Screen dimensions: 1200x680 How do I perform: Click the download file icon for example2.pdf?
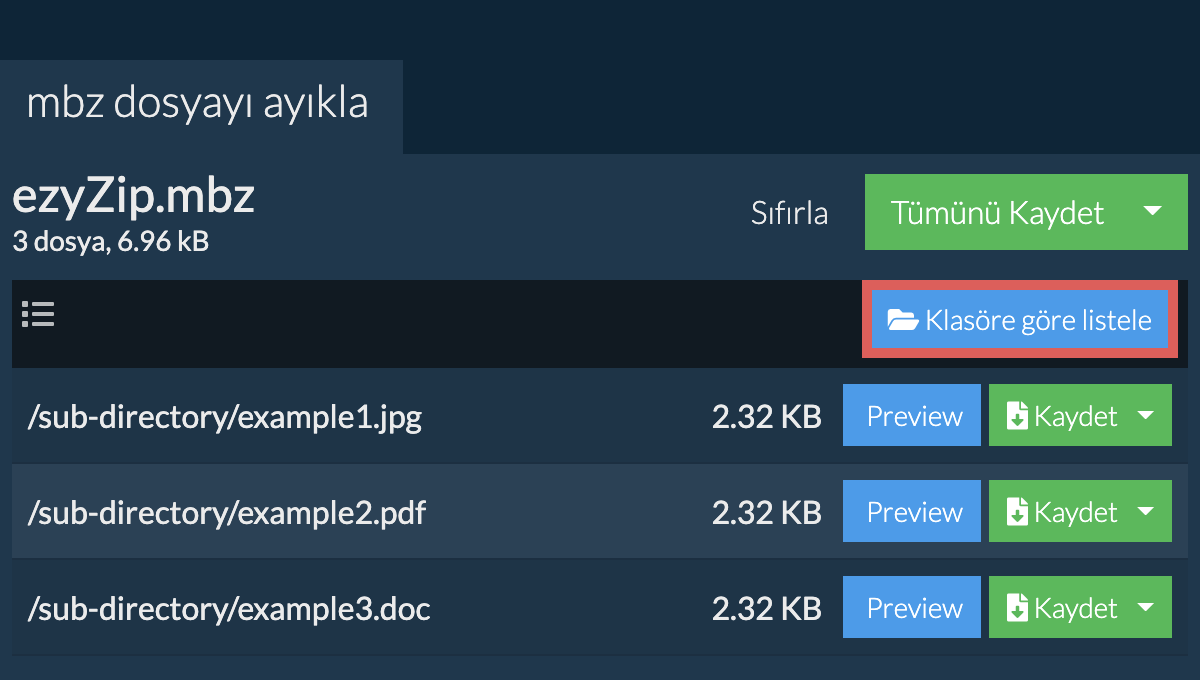pos(1017,512)
